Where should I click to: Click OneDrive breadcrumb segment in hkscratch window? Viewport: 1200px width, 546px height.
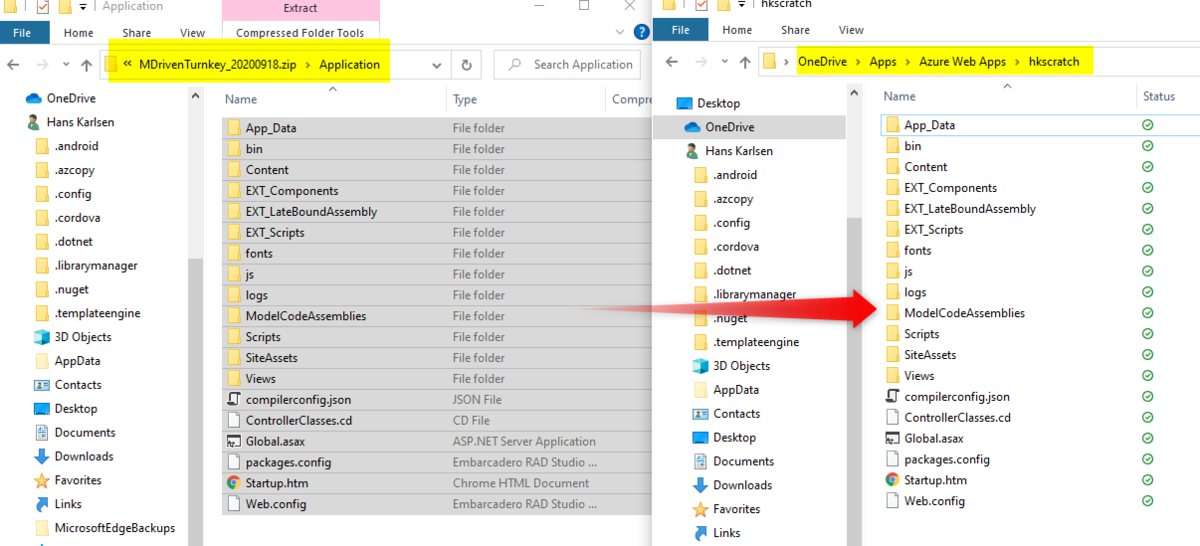coord(822,62)
